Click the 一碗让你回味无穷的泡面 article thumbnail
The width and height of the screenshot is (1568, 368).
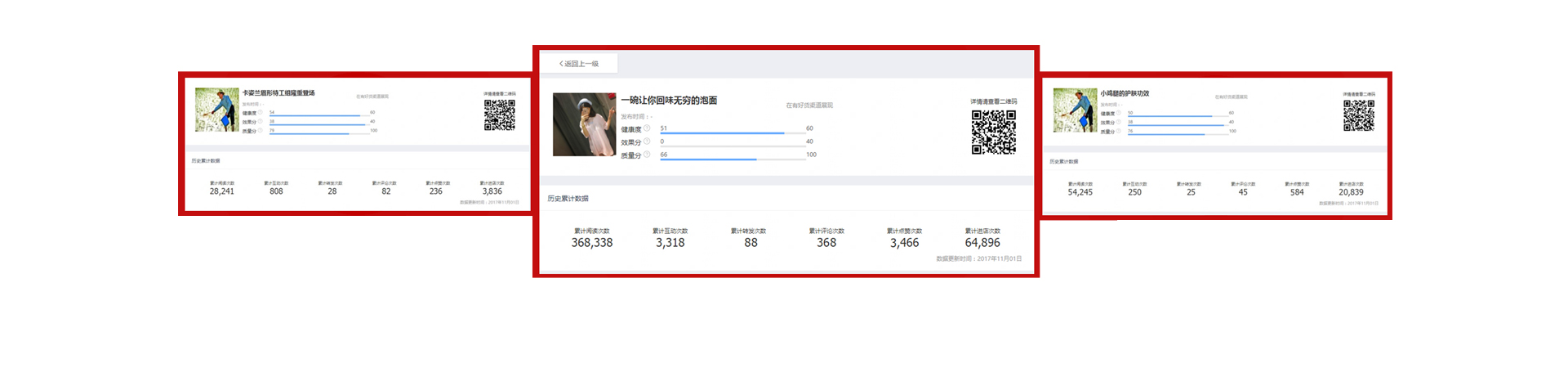[584, 124]
